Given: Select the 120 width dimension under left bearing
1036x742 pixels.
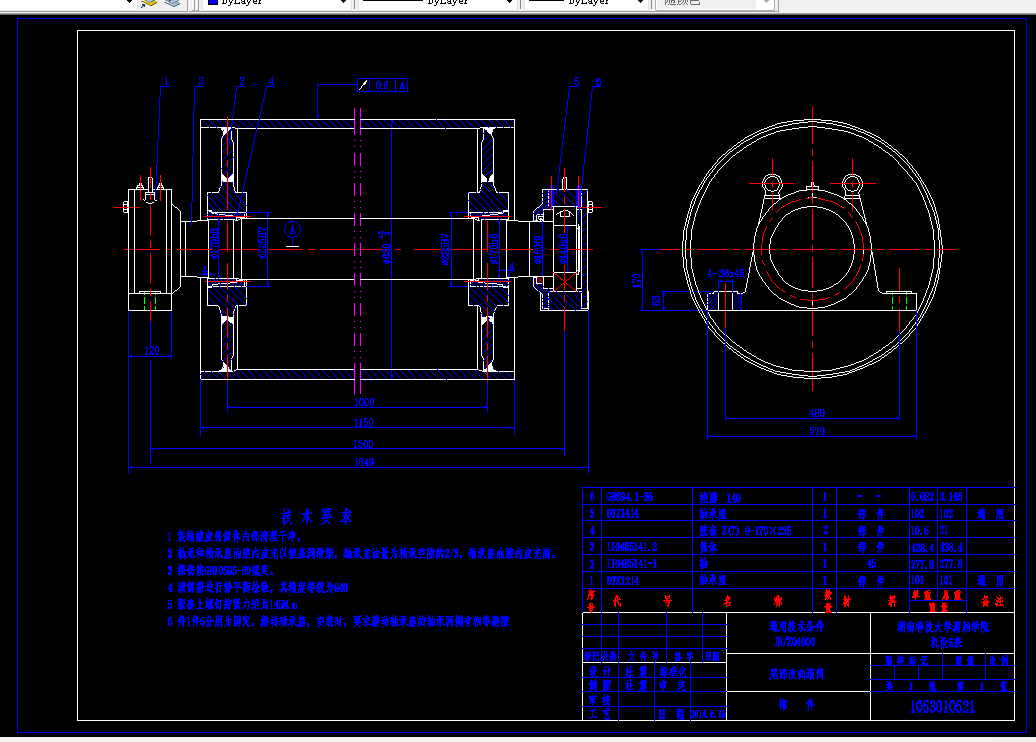Looking at the screenshot, I should pyautogui.click(x=152, y=351).
